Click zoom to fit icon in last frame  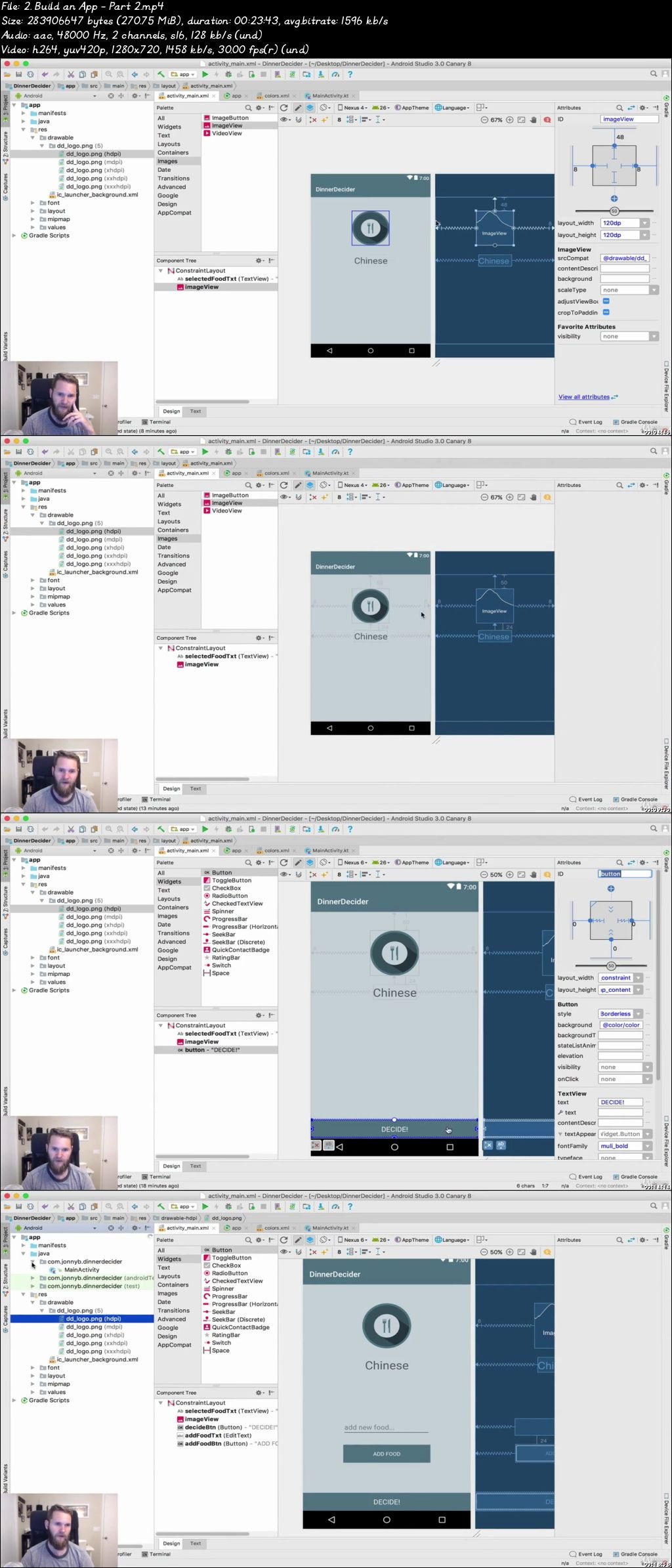click(x=522, y=1252)
